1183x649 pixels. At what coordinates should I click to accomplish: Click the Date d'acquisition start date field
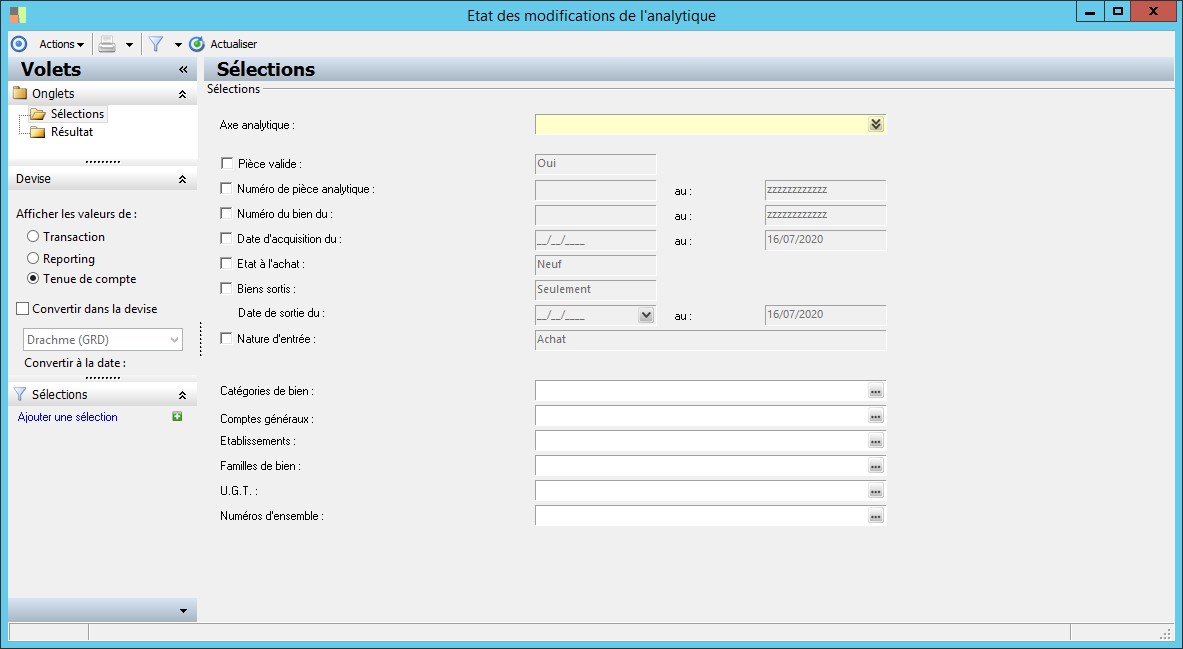tap(595, 240)
